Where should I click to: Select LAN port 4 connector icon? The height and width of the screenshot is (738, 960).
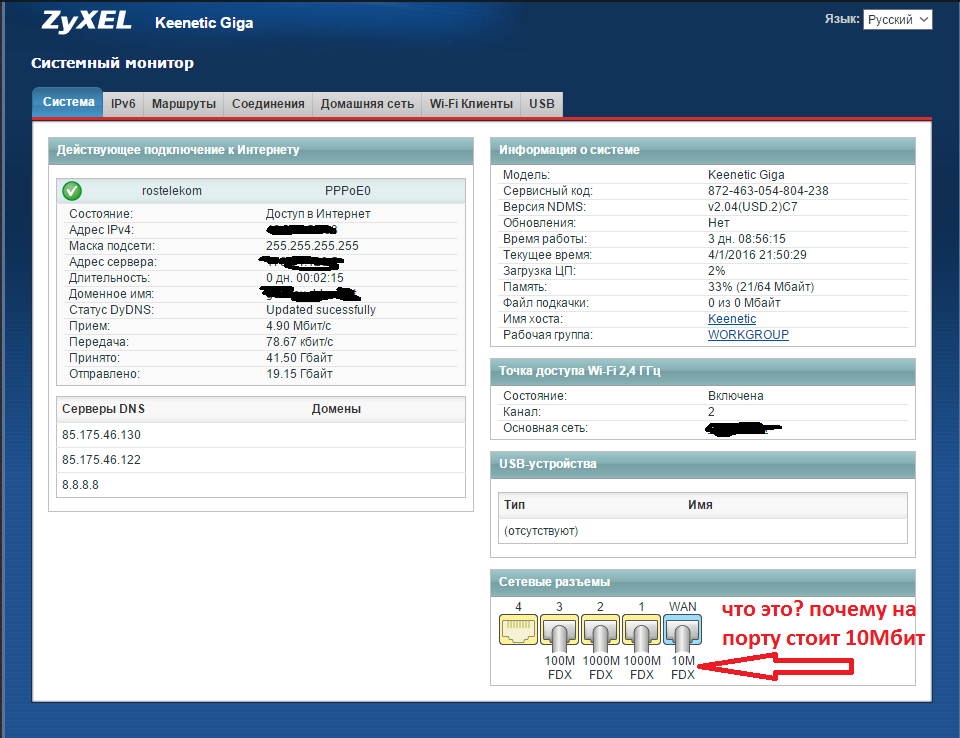point(518,630)
